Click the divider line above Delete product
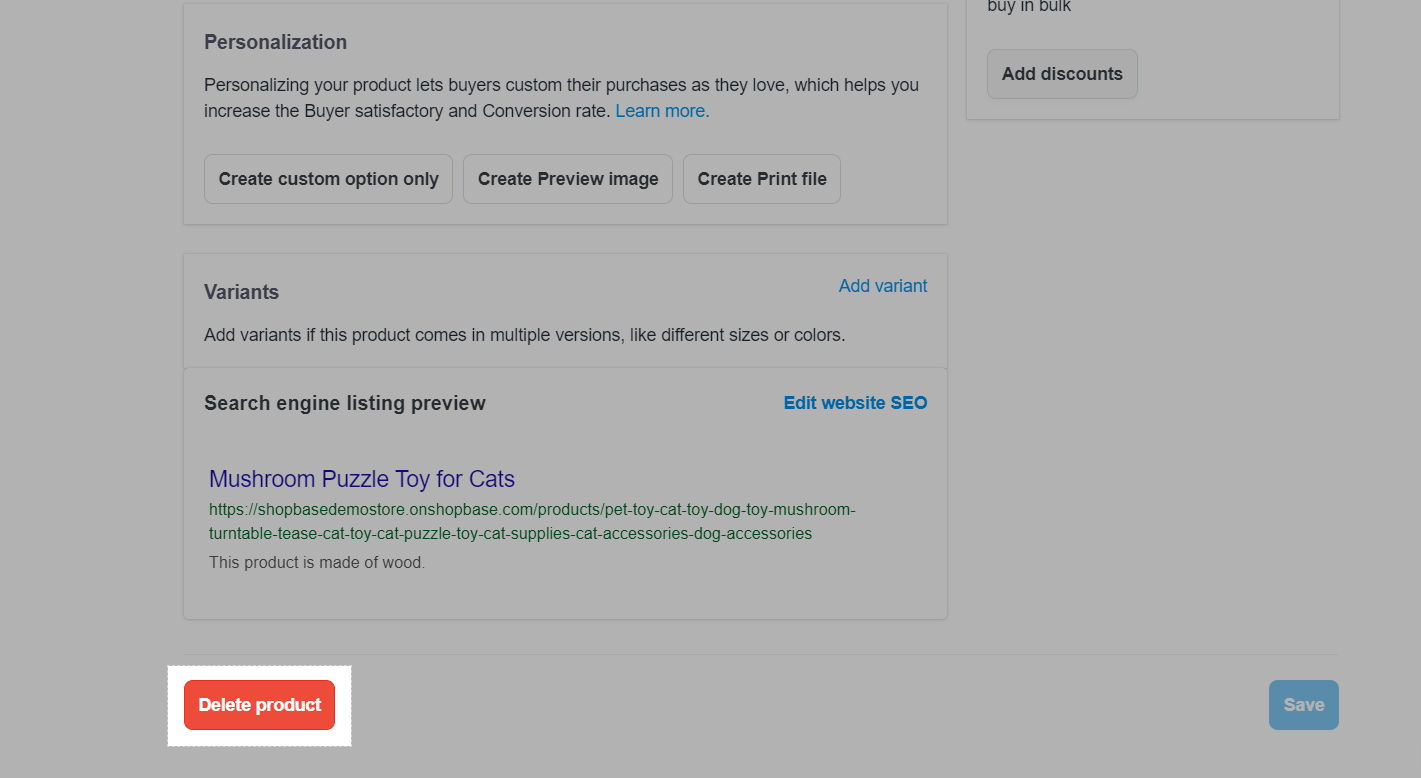Viewport: 1421px width, 778px height. point(760,655)
